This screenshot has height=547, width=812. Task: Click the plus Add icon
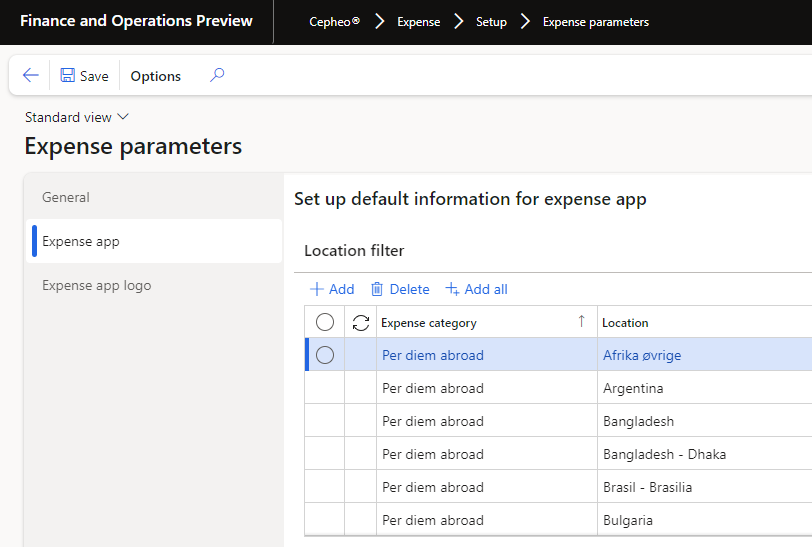point(317,289)
